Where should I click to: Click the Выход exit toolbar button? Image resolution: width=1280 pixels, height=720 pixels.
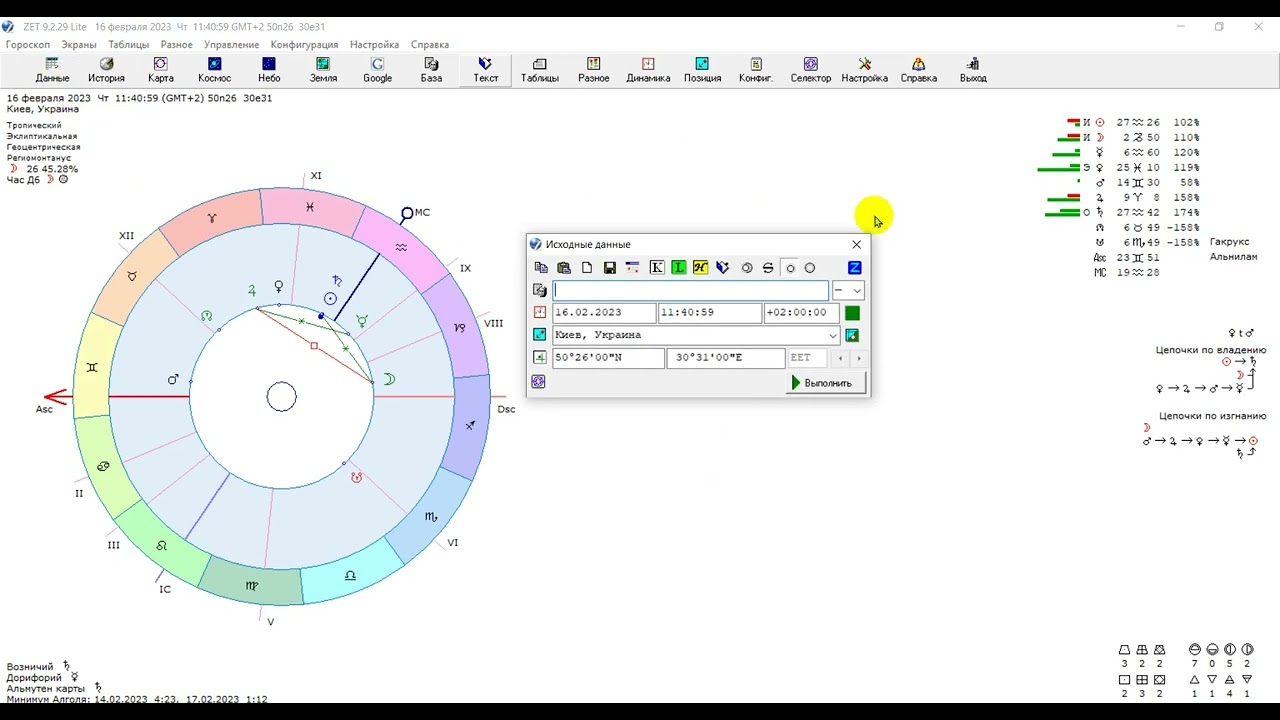click(973, 70)
